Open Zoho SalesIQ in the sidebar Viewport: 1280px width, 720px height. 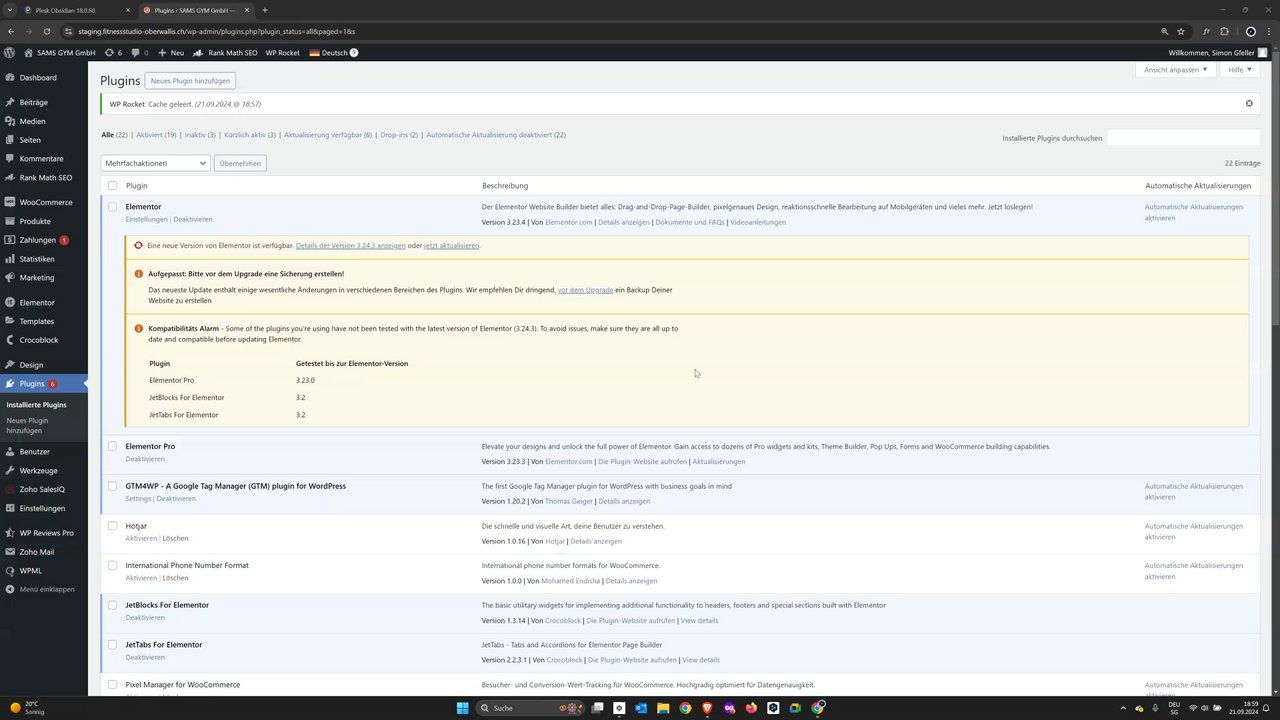pyautogui.click(x=44, y=489)
